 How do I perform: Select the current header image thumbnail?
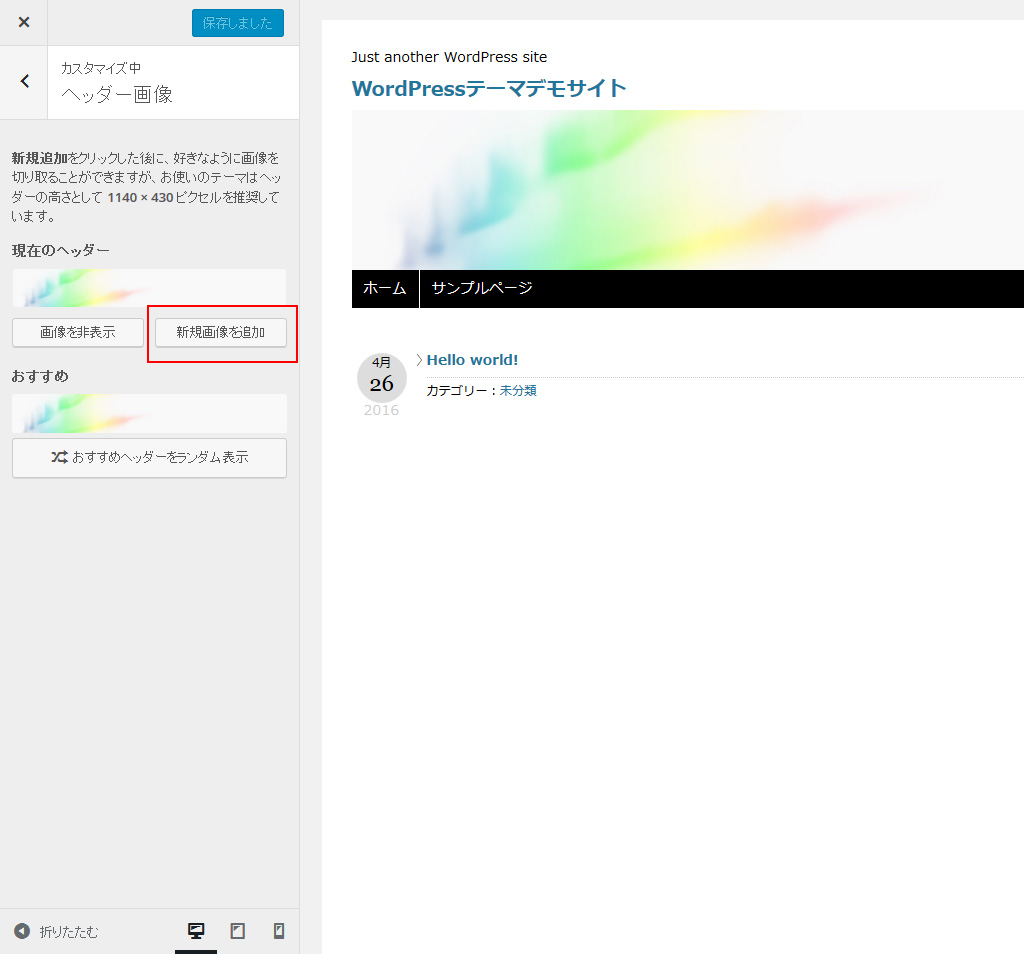point(150,288)
